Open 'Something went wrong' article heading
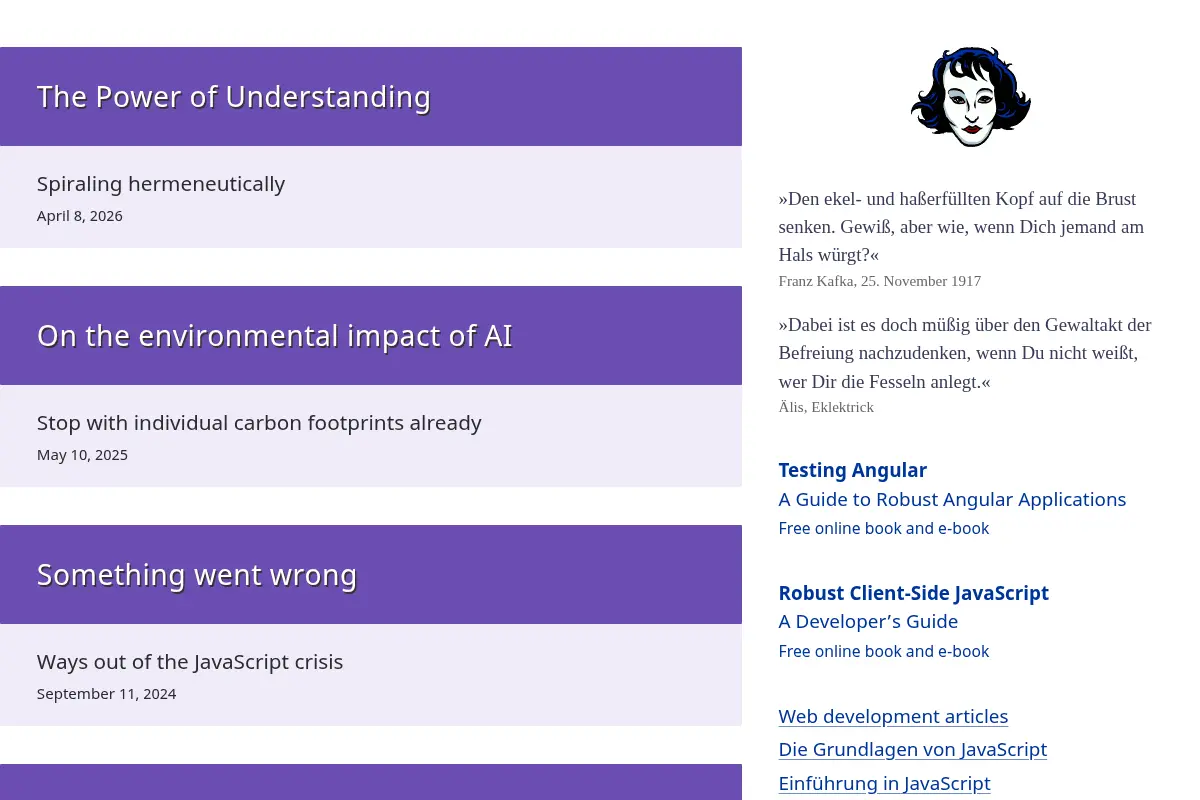Screen dimensions: 1200x800 [197, 575]
